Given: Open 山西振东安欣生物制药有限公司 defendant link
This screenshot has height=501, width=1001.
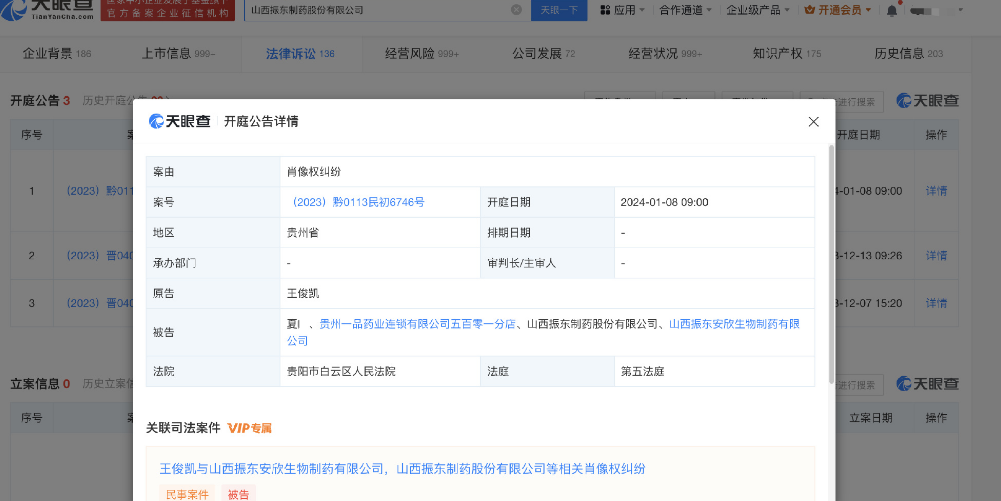Looking at the screenshot, I should tap(543, 332).
